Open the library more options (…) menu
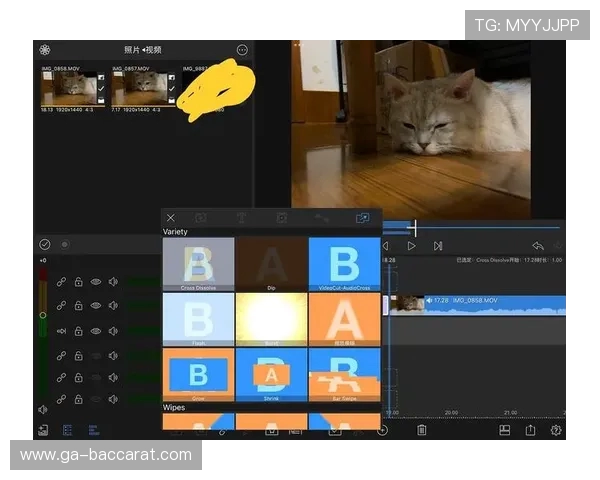The height and width of the screenshot is (480, 600). pos(242,50)
